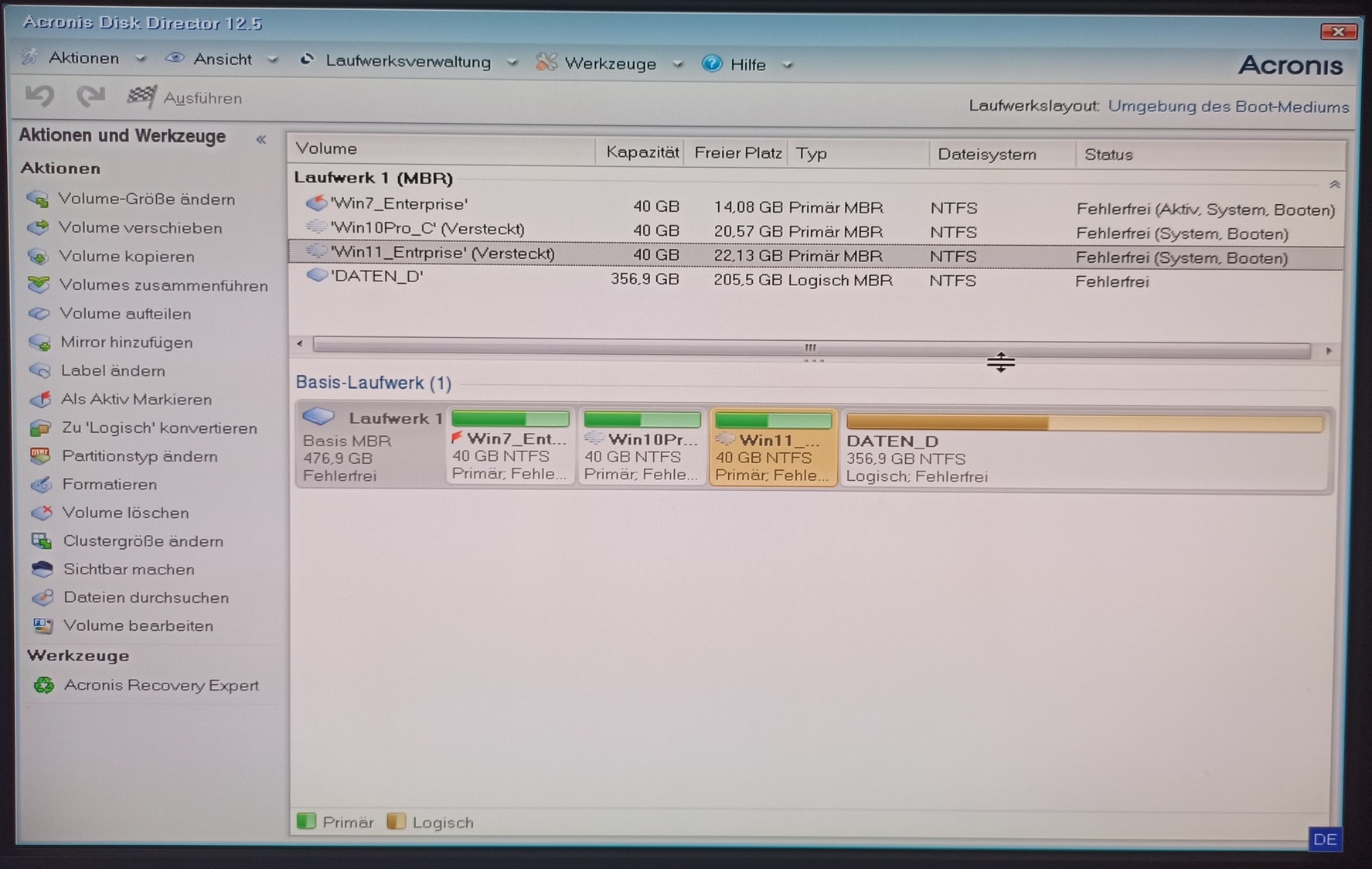Click the Win7_Enterprise volume icon in list
This screenshot has height=869, width=1372.
click(316, 203)
